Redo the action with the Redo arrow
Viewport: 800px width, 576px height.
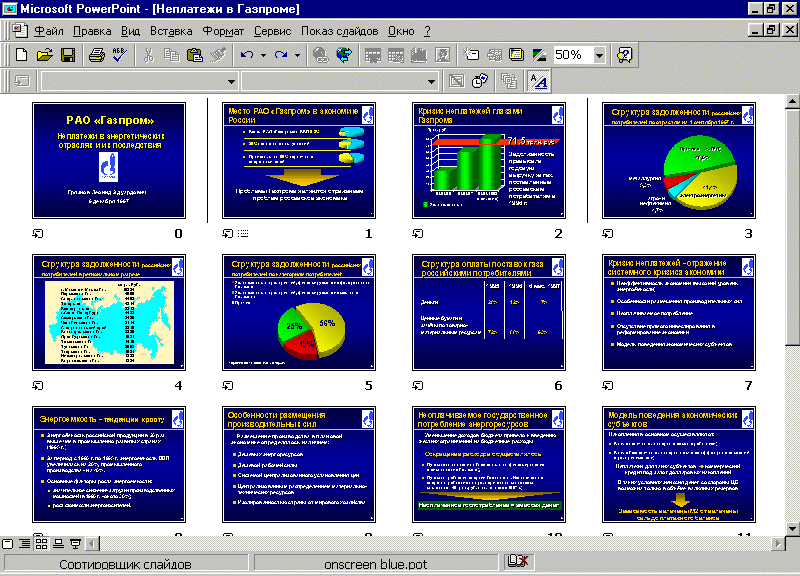point(281,55)
